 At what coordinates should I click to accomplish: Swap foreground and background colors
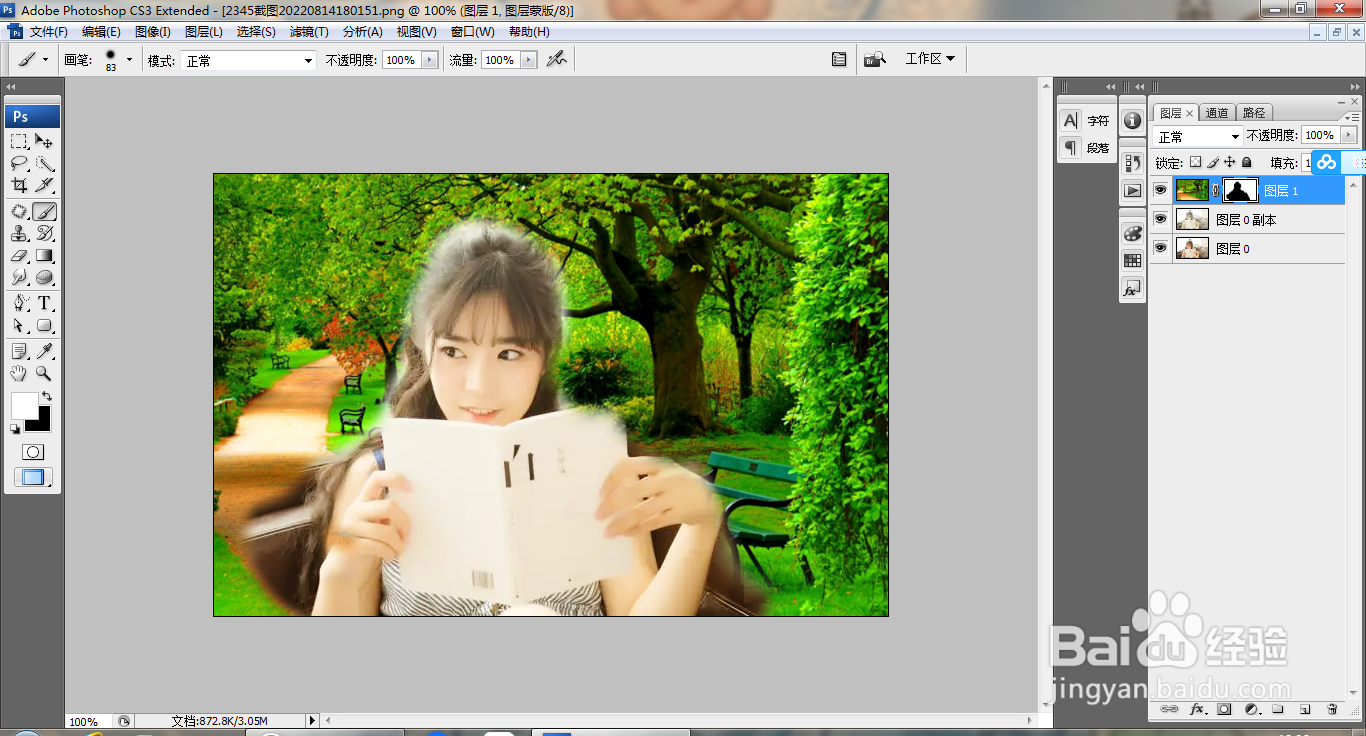(x=46, y=396)
